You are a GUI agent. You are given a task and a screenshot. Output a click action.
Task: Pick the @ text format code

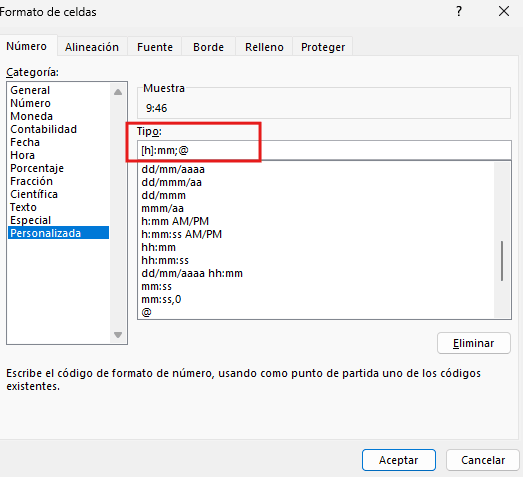click(316, 312)
